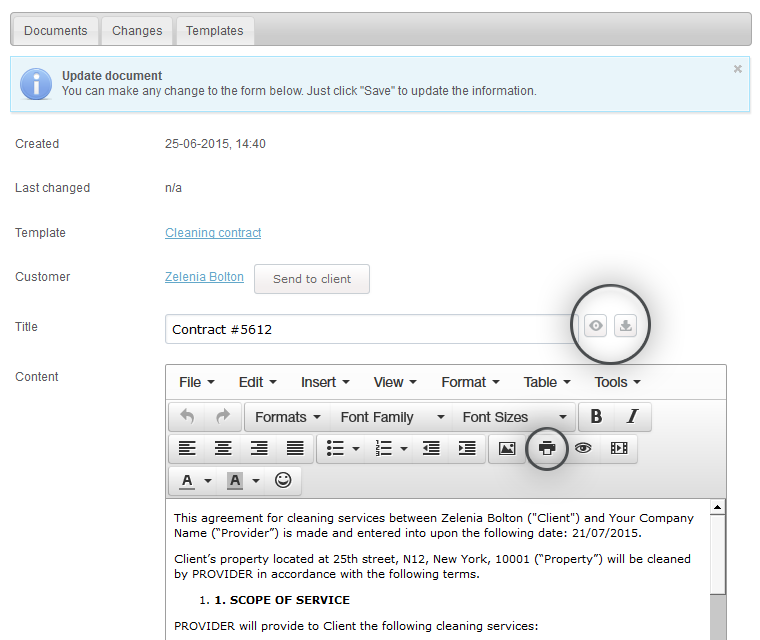Open background color picker dropdown arrow

tap(256, 481)
